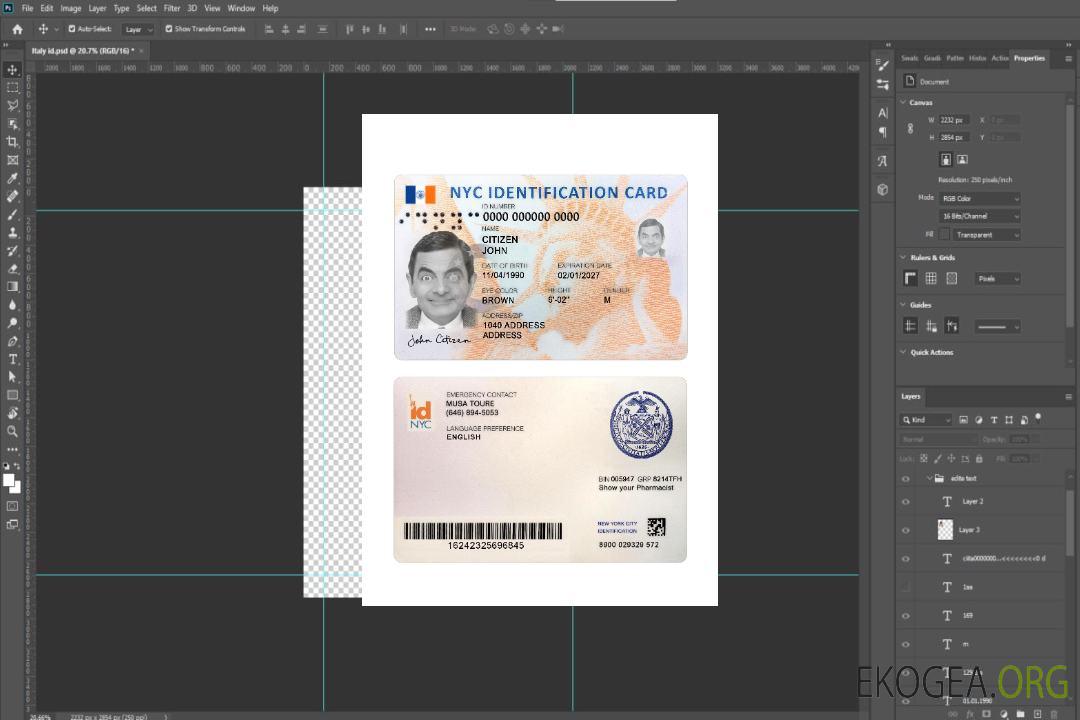
Task: Select the Eraser tool
Action: click(12, 268)
